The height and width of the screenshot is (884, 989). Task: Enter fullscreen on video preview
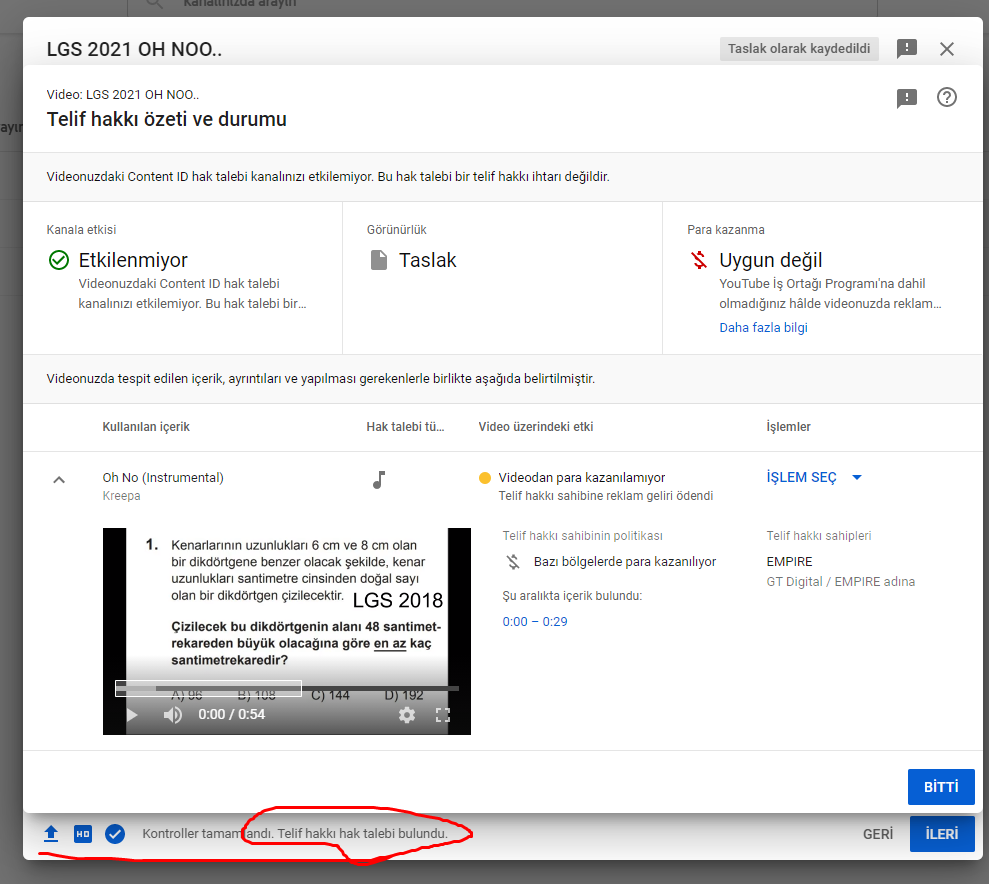[443, 714]
